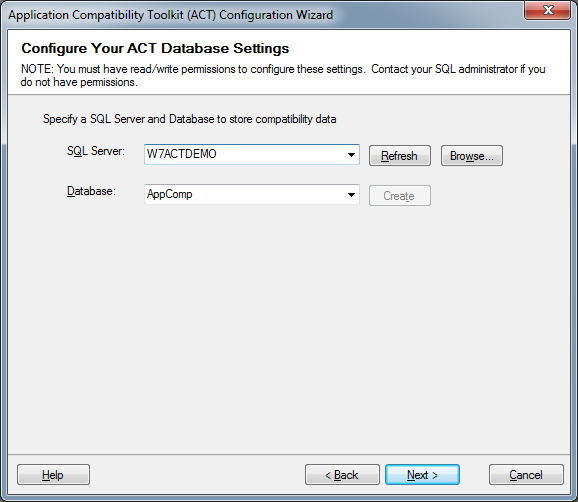Click the wizard window title bar text
578x502 pixels.
click(x=170, y=15)
